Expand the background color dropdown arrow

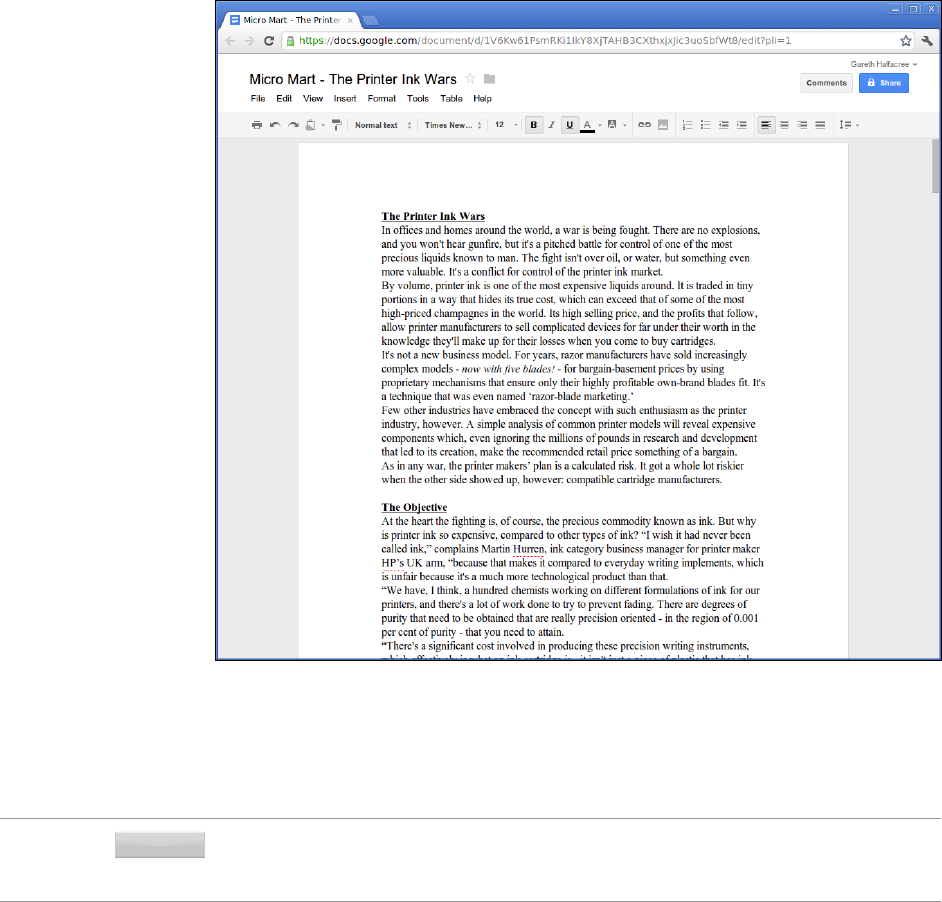click(x=625, y=126)
